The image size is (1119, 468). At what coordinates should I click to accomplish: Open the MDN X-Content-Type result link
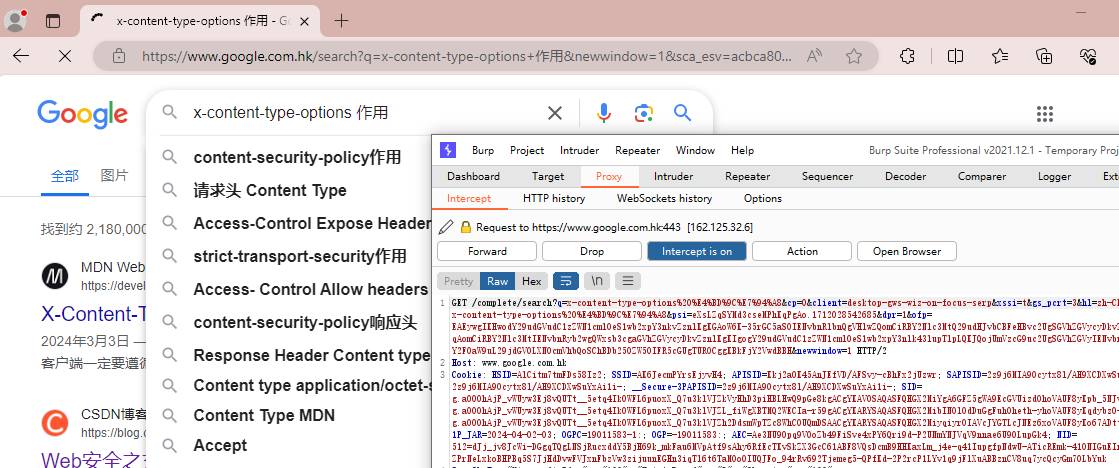94,315
